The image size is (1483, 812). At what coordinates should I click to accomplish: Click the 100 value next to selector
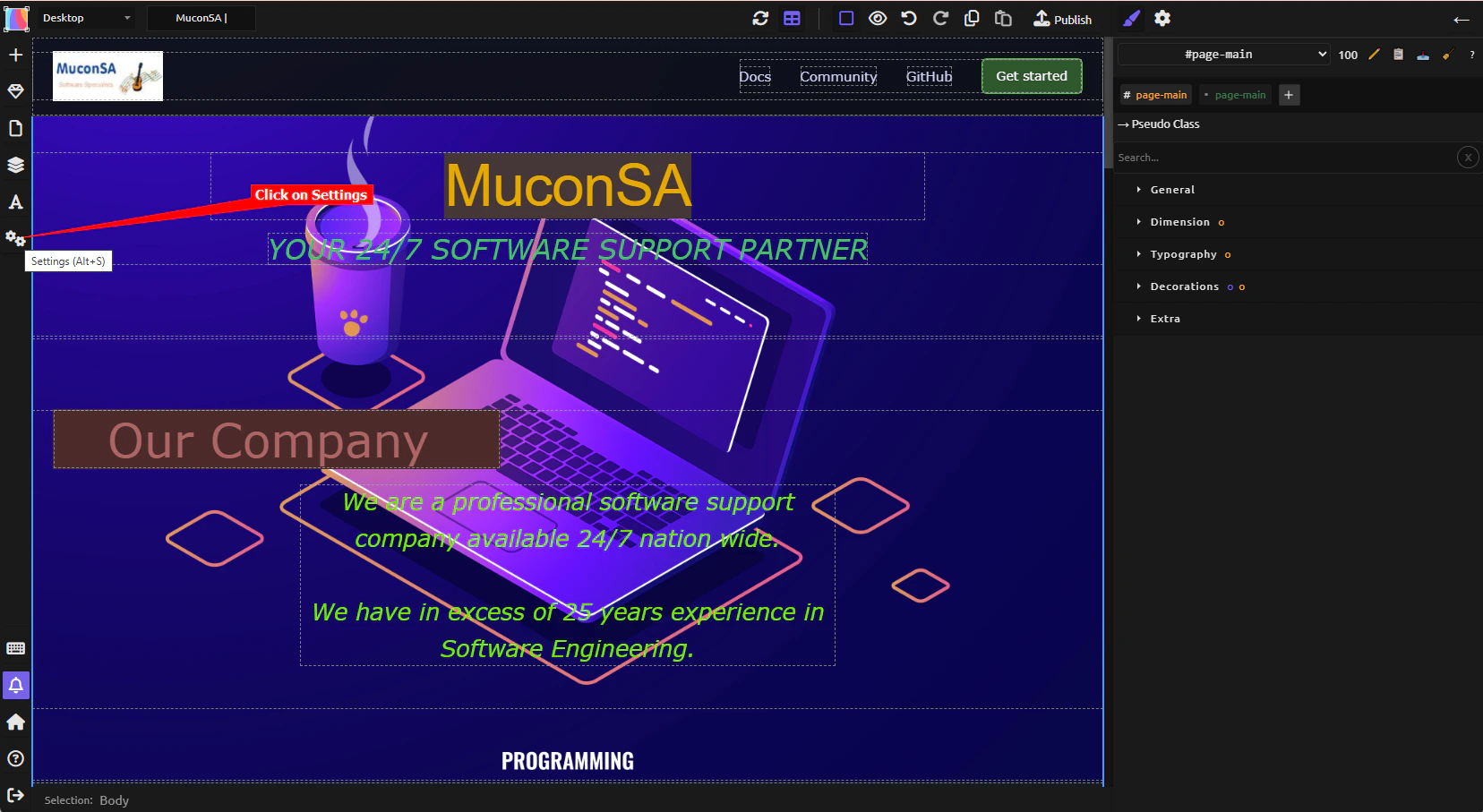point(1348,56)
